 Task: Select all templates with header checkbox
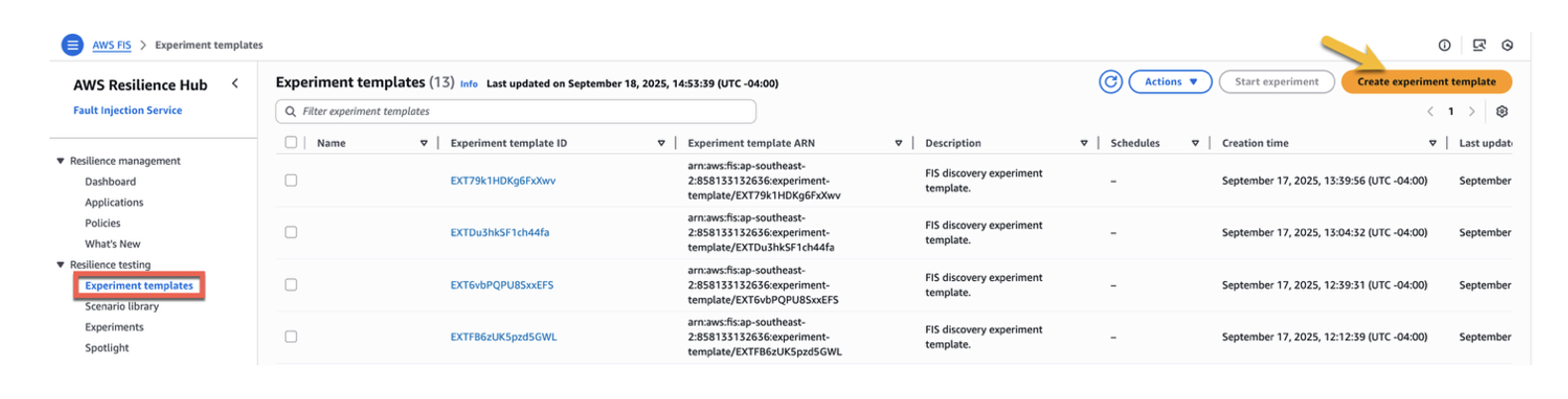coord(291,143)
